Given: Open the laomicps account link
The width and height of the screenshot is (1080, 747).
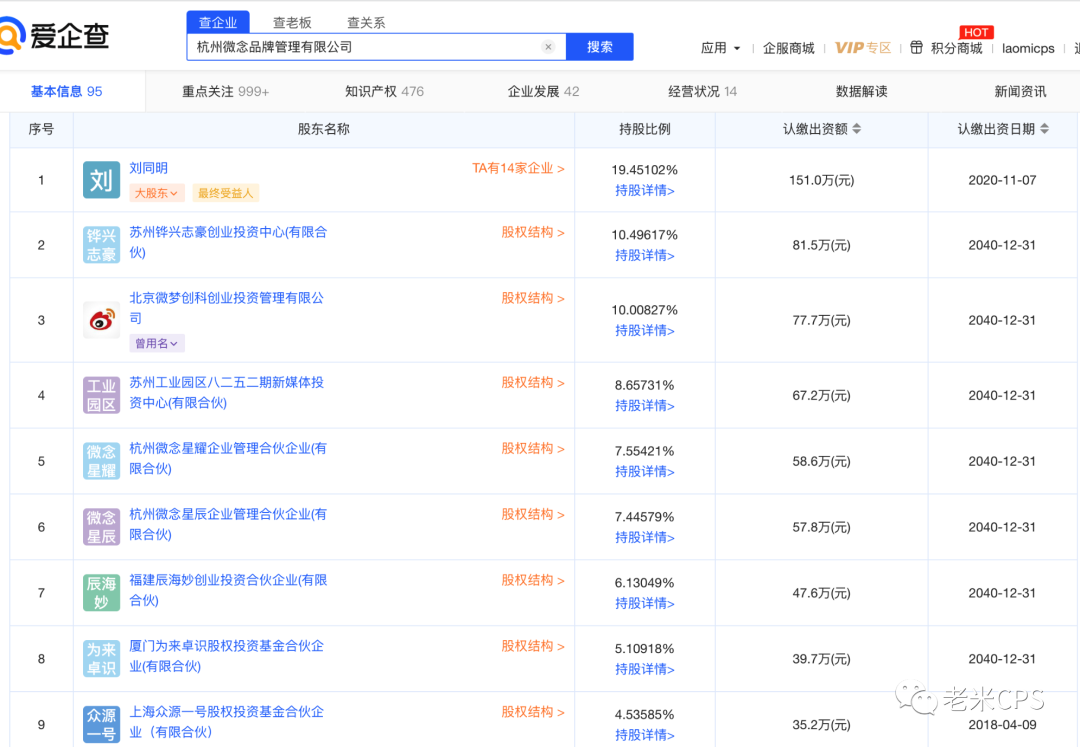Looking at the screenshot, I should point(1028,48).
